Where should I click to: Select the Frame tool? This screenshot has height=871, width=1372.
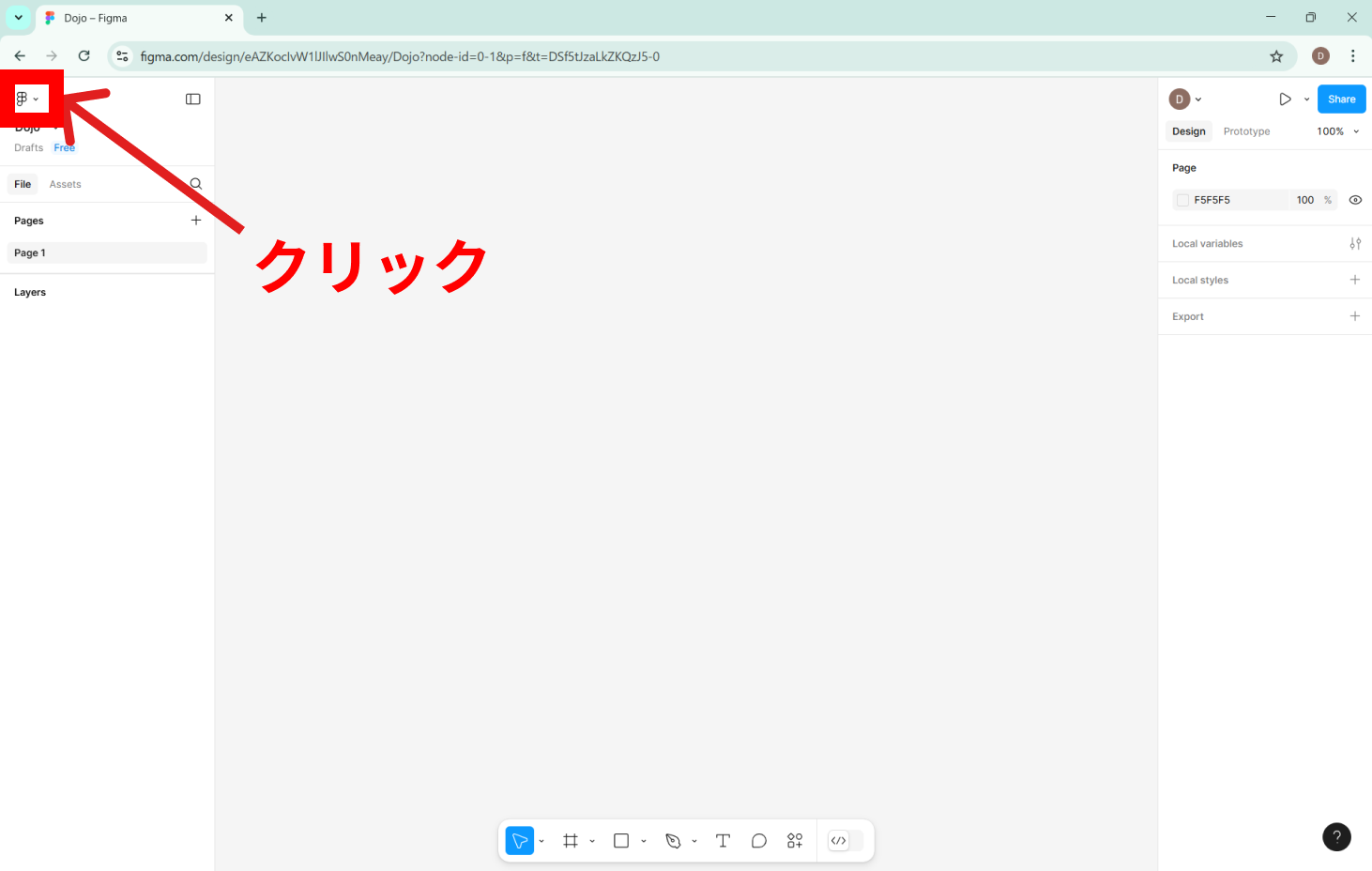(x=571, y=841)
